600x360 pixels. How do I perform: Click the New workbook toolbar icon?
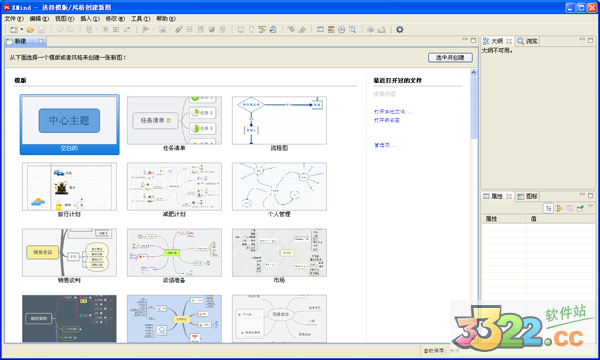tap(14, 29)
